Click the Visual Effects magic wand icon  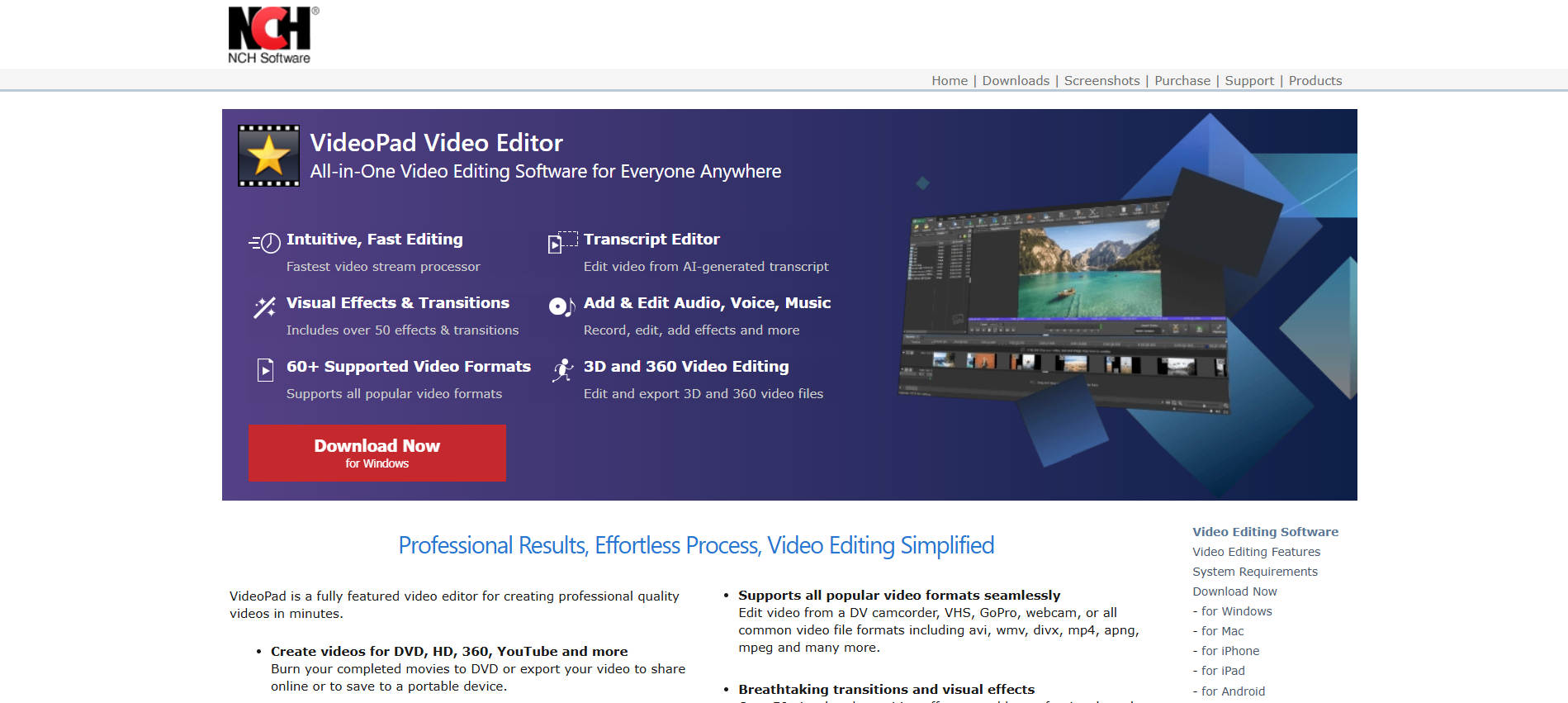[x=265, y=307]
